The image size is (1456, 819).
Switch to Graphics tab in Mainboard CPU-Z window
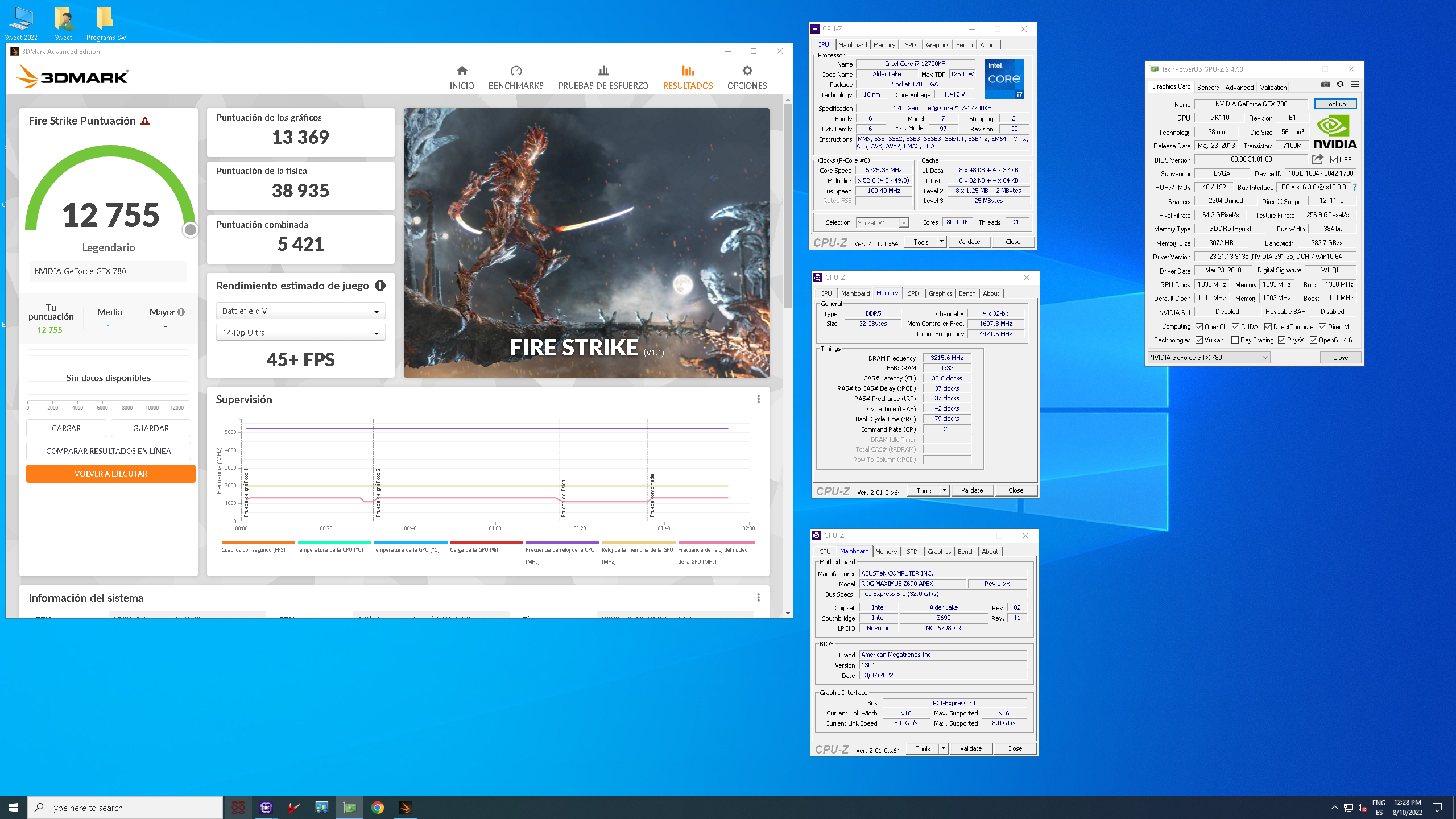tap(939, 552)
